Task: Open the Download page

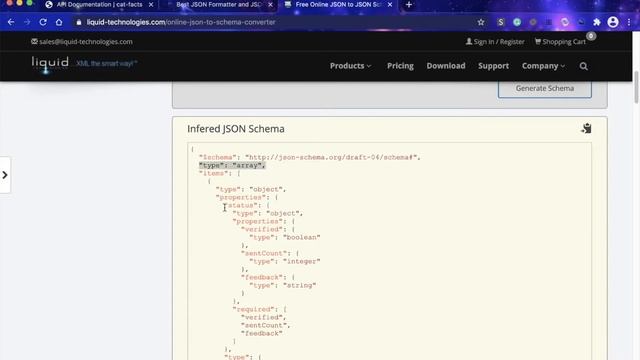Action: point(446,66)
